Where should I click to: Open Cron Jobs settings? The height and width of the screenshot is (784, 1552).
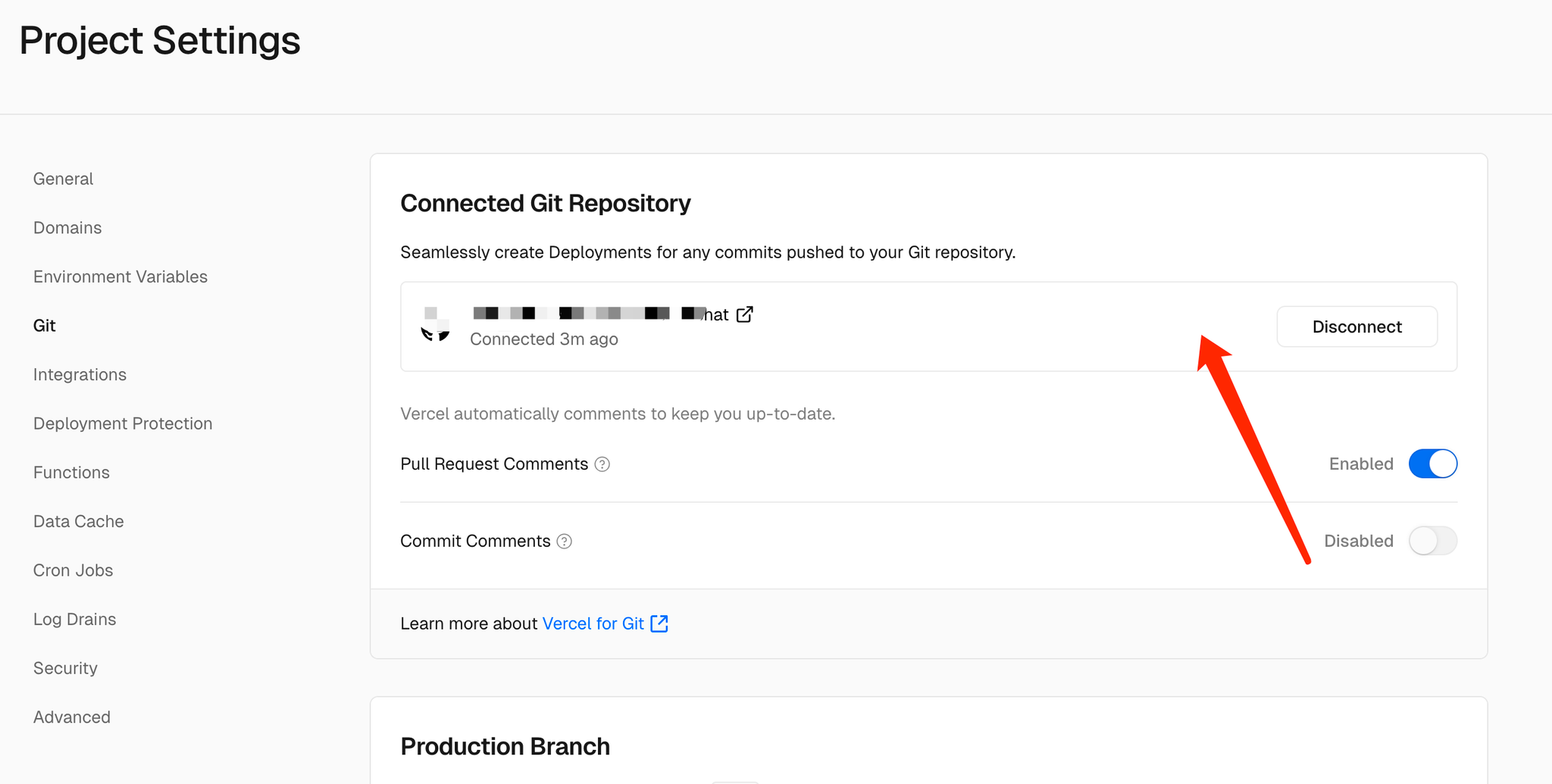click(x=73, y=570)
